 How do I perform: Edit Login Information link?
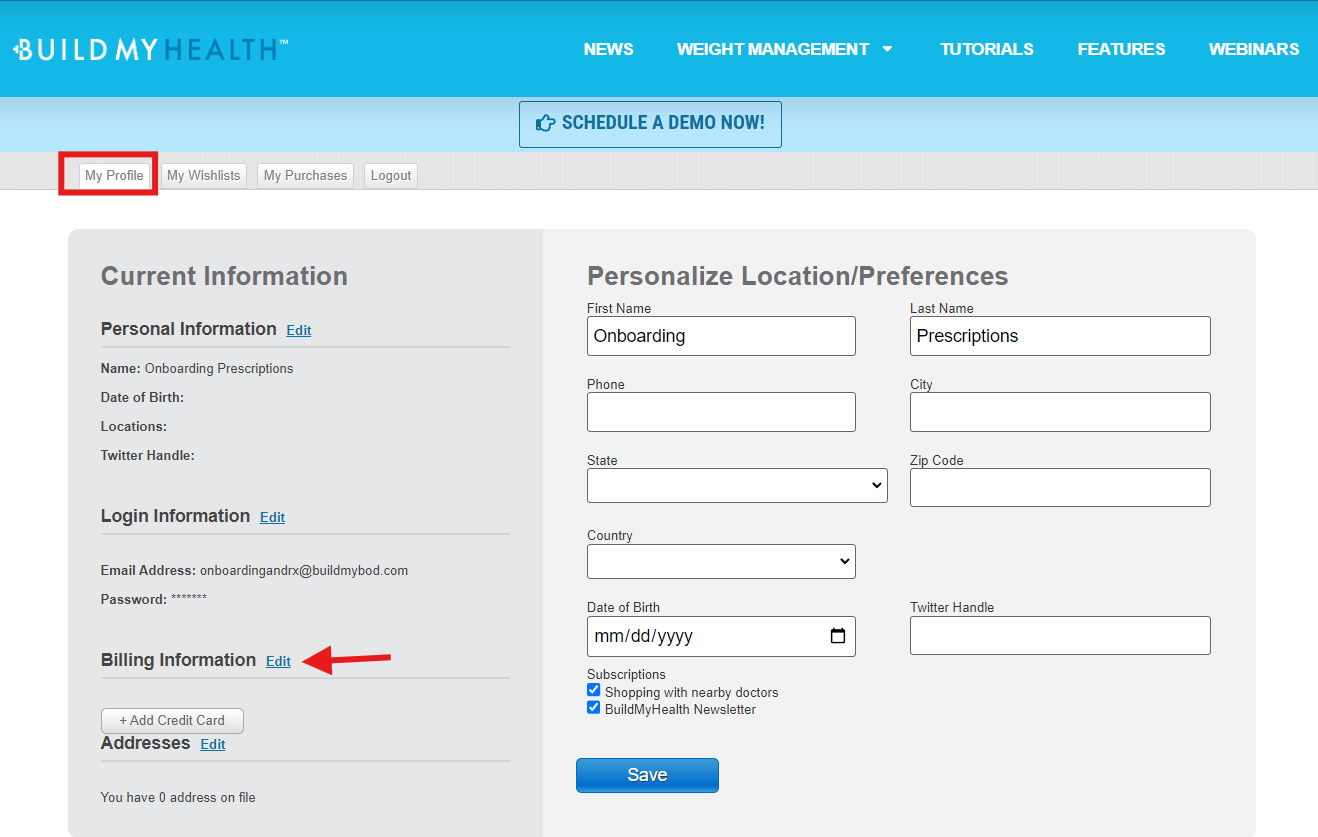(x=272, y=517)
